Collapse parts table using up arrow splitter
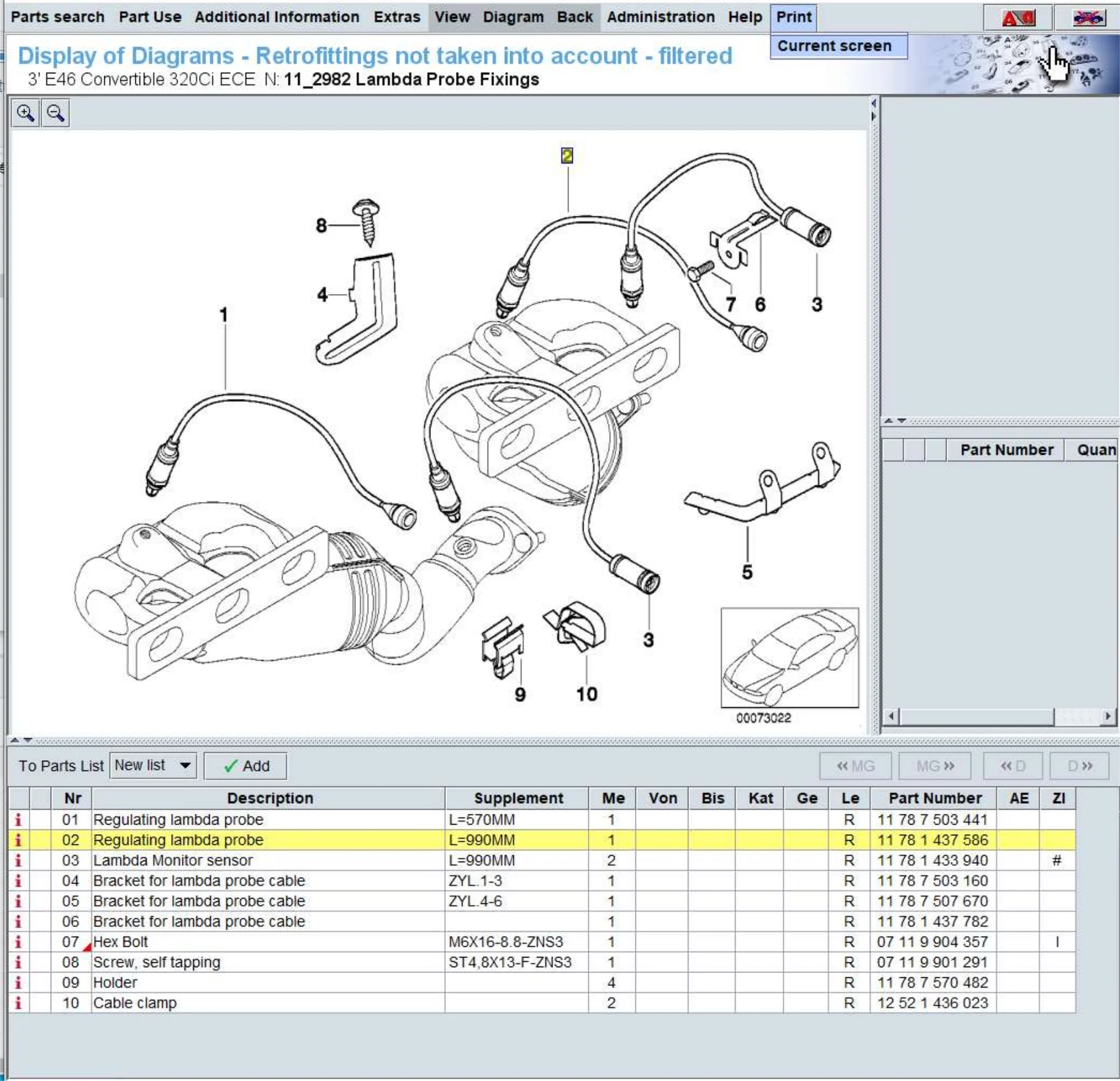The width and height of the screenshot is (1120, 1081). click(x=15, y=741)
